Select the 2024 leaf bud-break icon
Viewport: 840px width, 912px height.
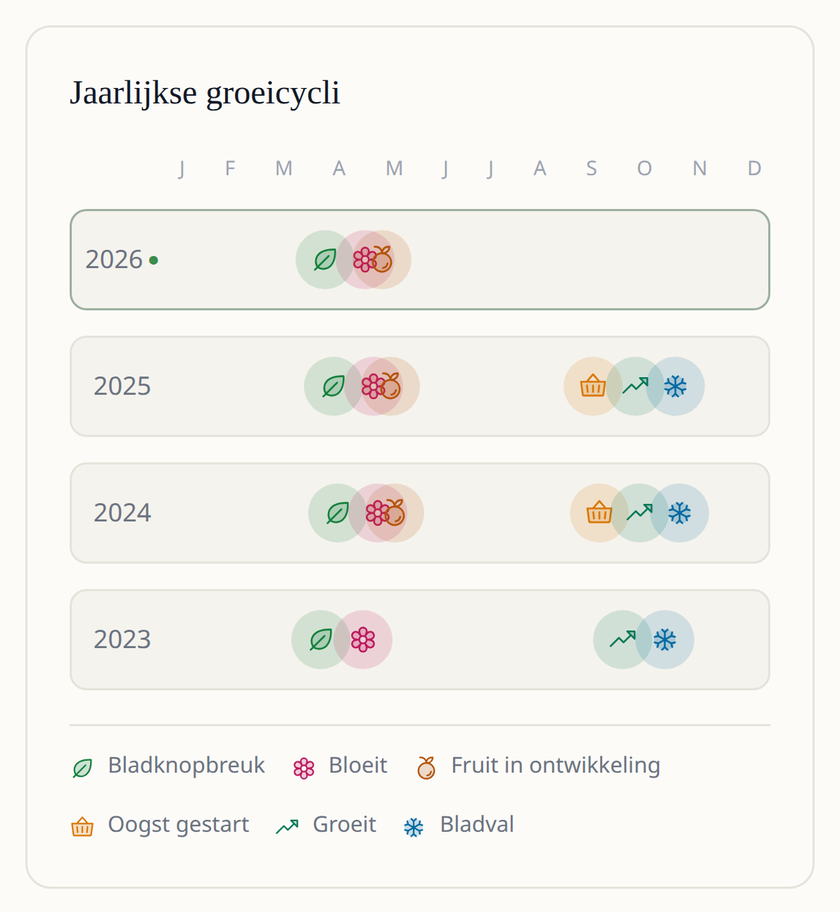coord(337,513)
